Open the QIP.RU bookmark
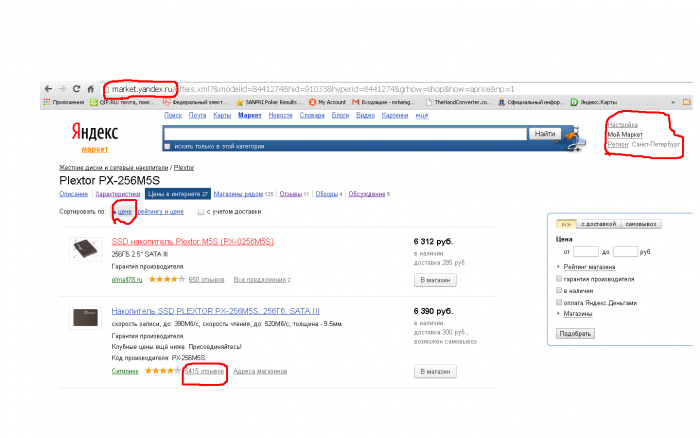This screenshot has height=438, width=700. coord(122,102)
